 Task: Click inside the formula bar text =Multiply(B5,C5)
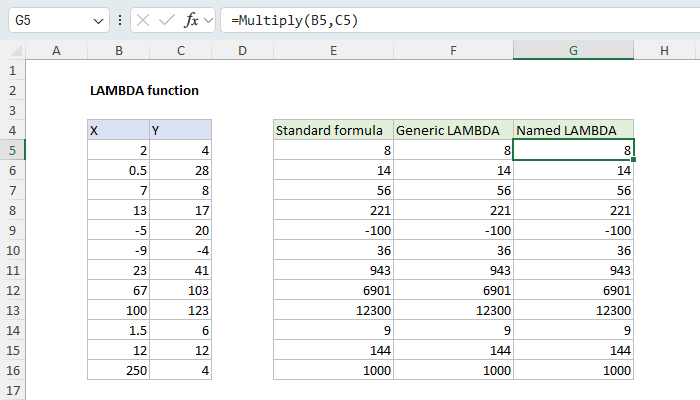(295, 21)
